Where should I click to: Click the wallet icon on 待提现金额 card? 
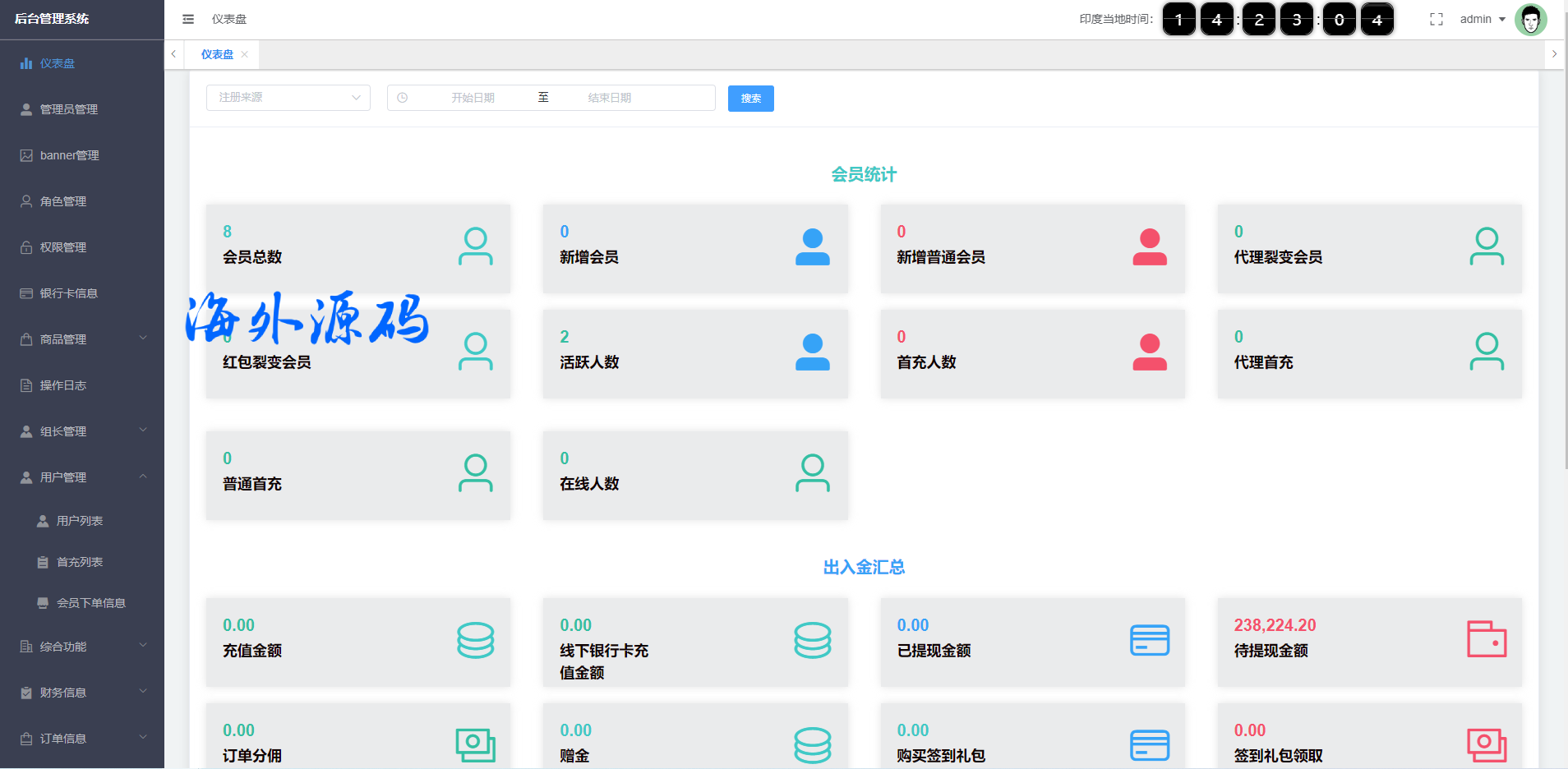coord(1486,638)
